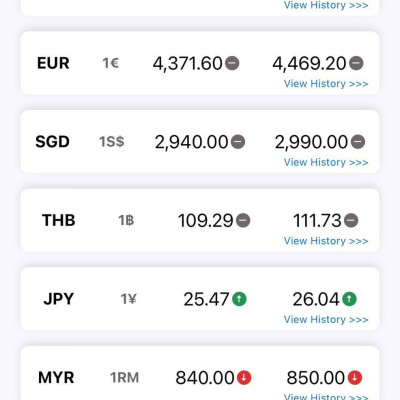Click the grey indicator beside THB 111.73
The image size is (400, 400).
pos(351,220)
